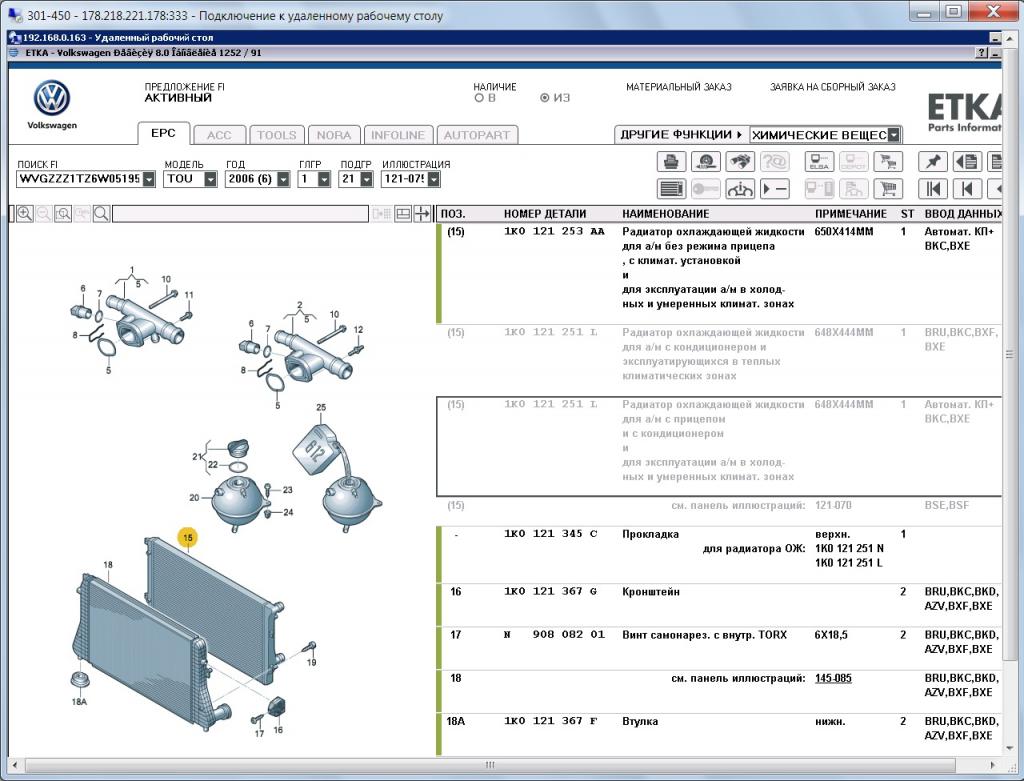Select the INFOLINE tab
The image size is (1024, 781).
coord(398,135)
